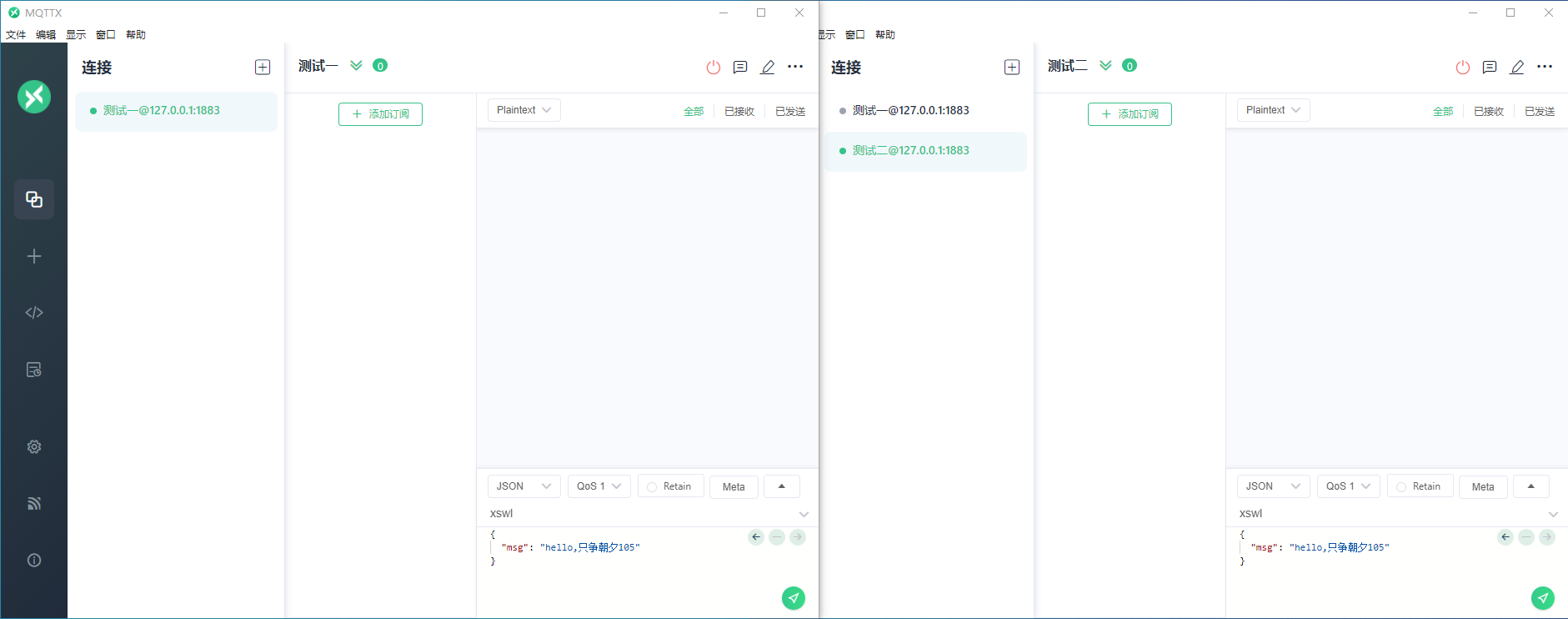The image size is (1568, 619).
Task: Disconnect 测试二 with the red power icon
Action: click(1463, 68)
